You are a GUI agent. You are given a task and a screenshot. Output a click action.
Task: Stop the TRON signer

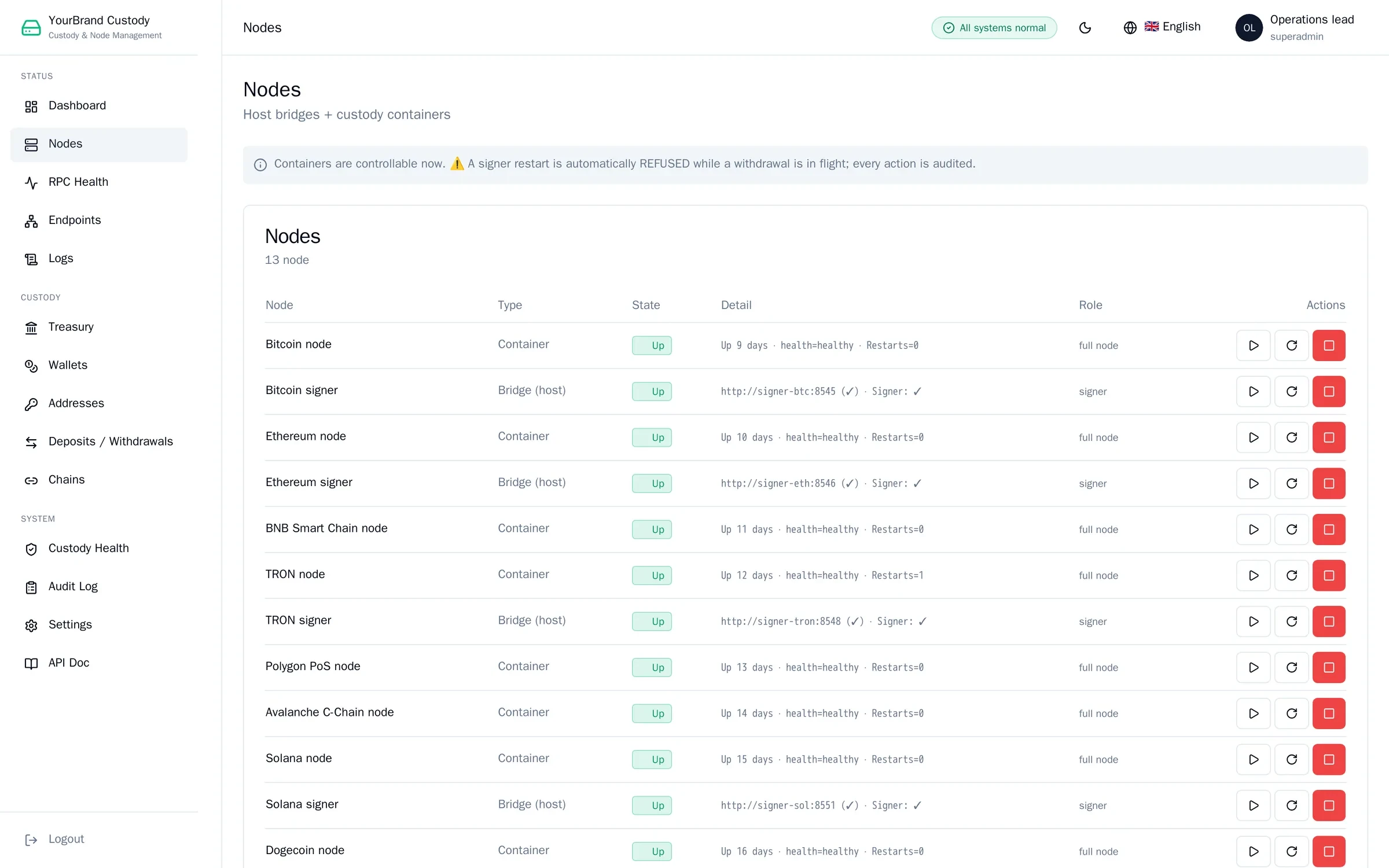click(1329, 621)
